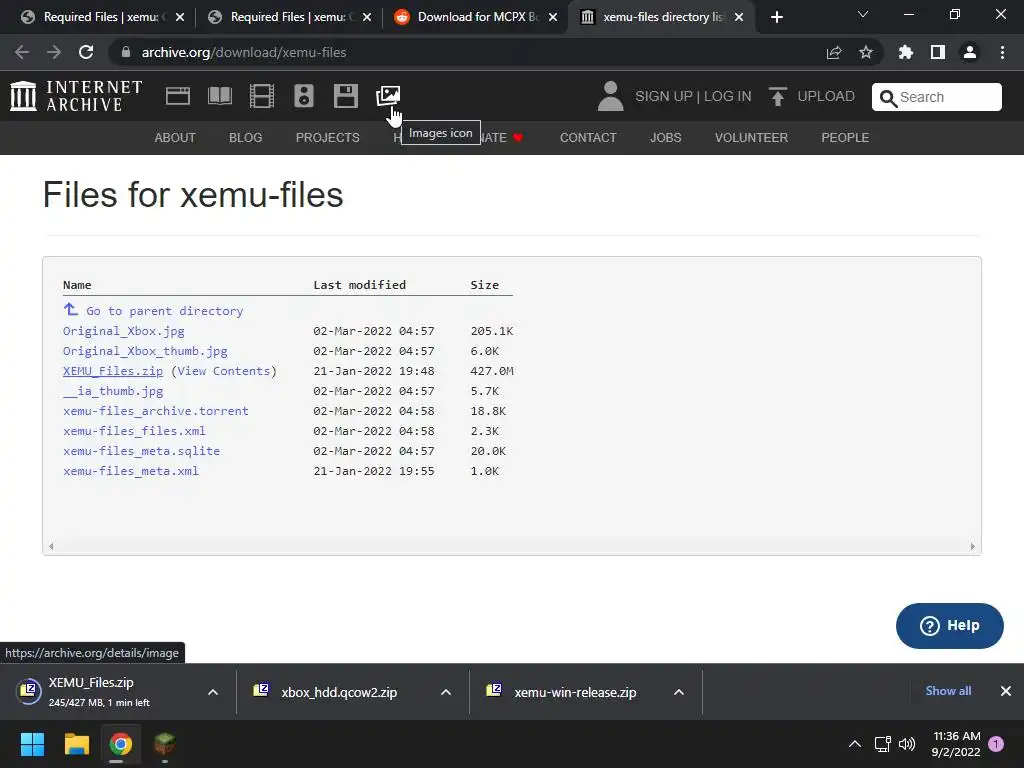
Task: Download XEMU_Files.zip link
Action: (113, 371)
